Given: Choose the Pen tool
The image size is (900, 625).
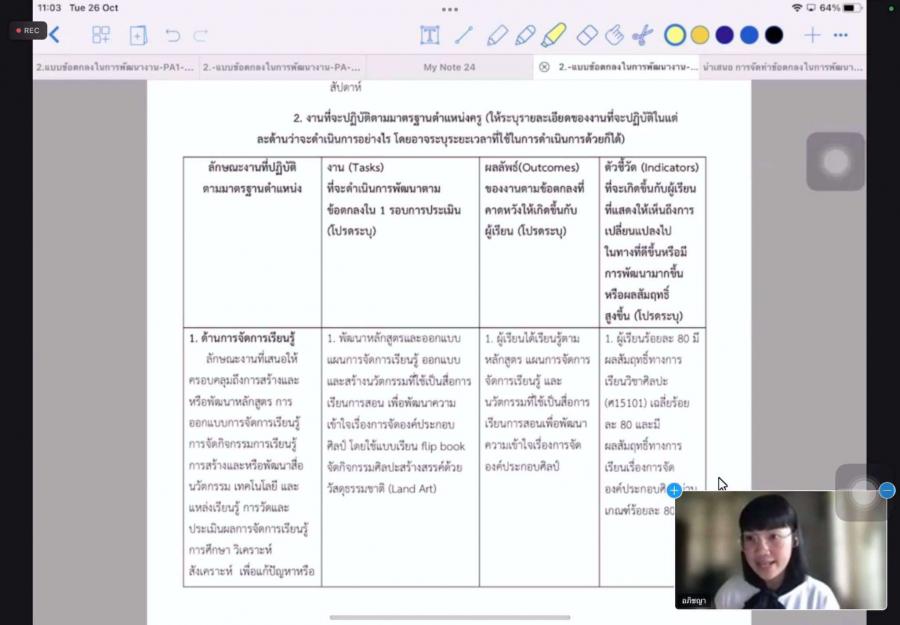Looking at the screenshot, I should pyautogui.click(x=497, y=35).
